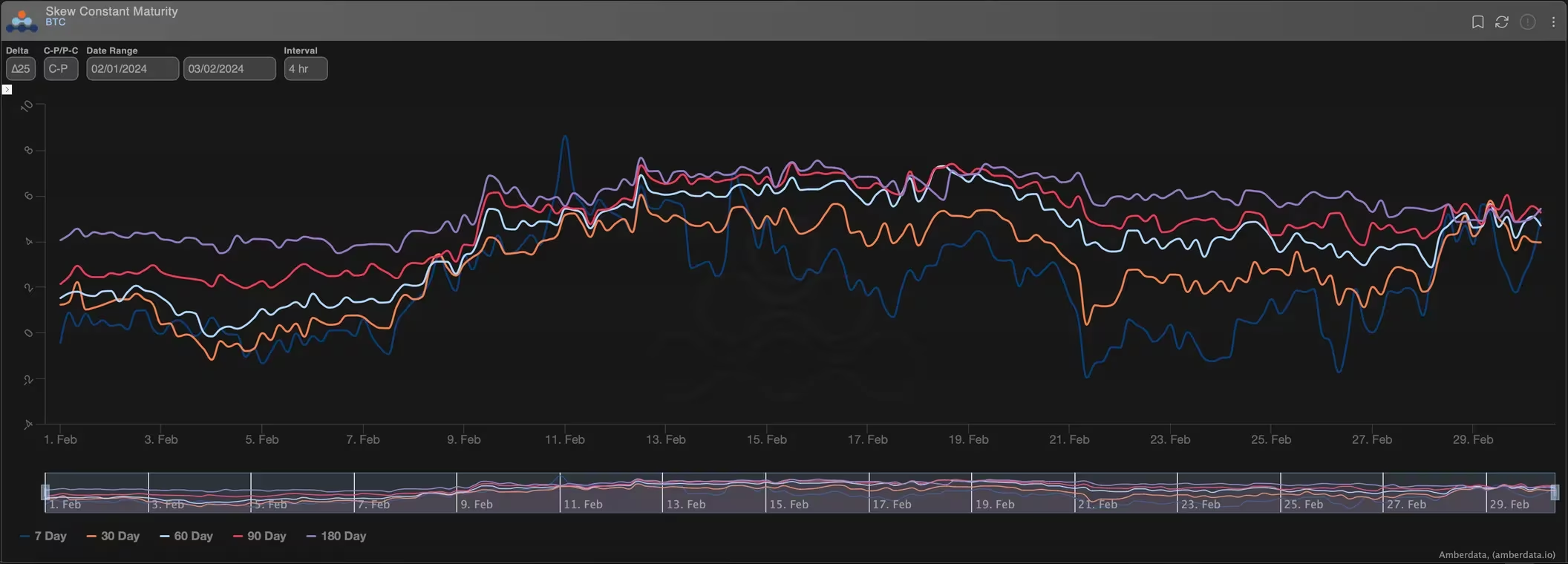
Task: Open the Delta Δ25 dropdown
Action: coord(21,69)
